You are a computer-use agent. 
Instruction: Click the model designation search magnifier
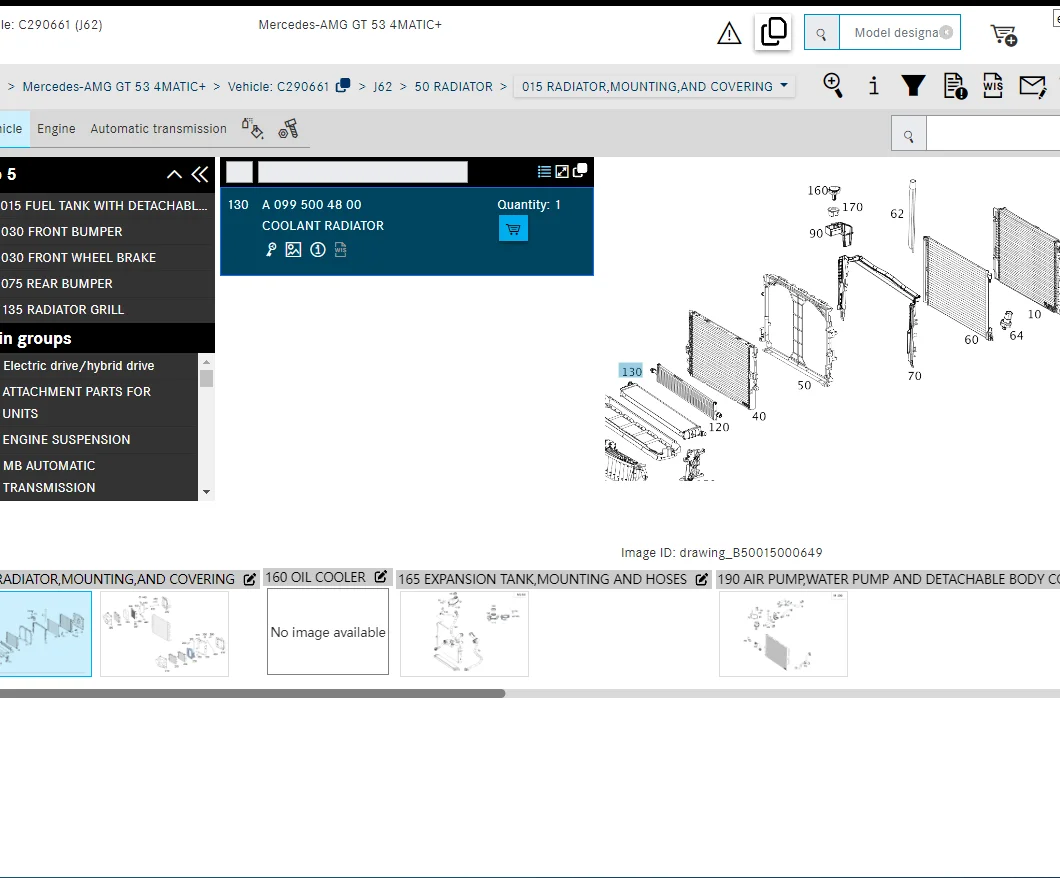[821, 32]
